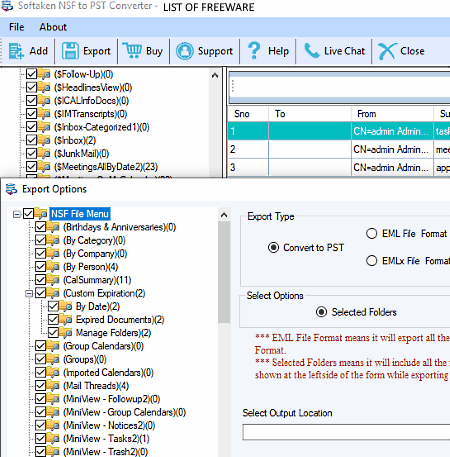Image resolution: width=450 pixels, height=457 pixels.
Task: Uncheck (Birthdays & Anniversaries)(0) checkbox
Action: click(41, 227)
